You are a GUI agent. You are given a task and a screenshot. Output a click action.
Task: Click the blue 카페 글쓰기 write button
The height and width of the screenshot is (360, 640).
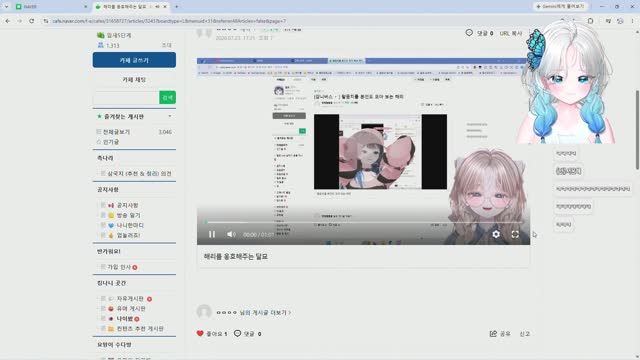coord(134,60)
